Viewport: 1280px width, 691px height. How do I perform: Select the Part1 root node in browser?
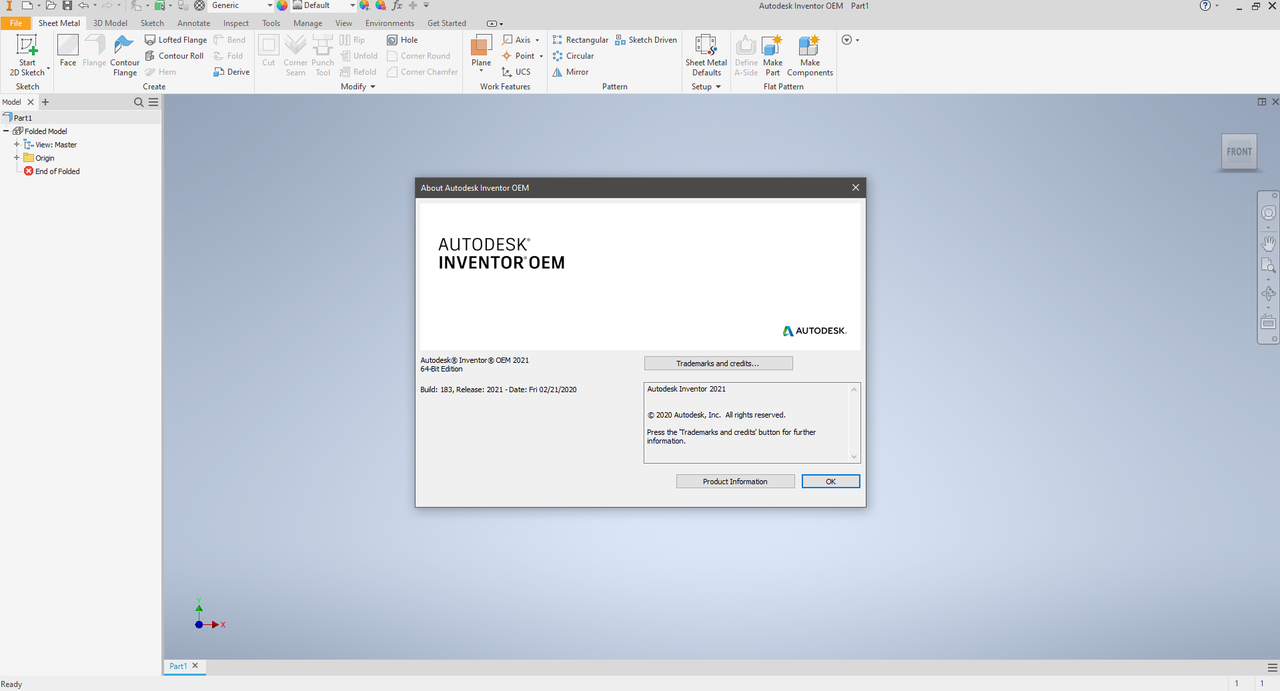[17, 118]
